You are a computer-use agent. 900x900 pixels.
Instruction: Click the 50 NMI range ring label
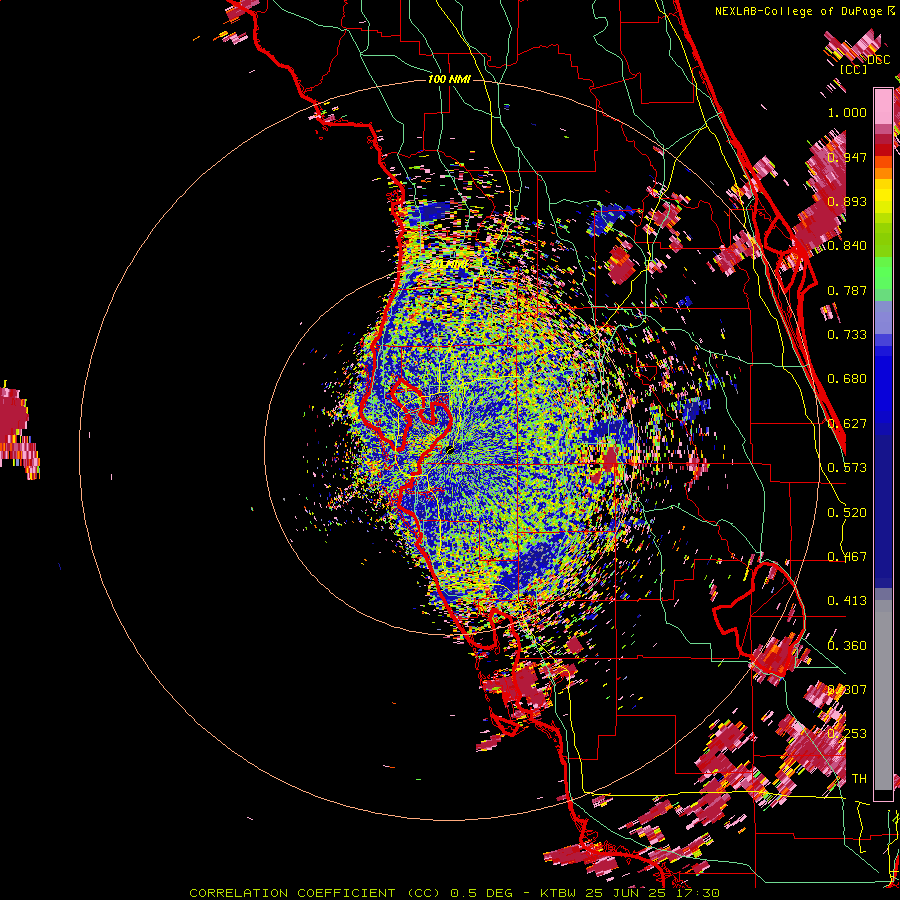pyautogui.click(x=448, y=264)
